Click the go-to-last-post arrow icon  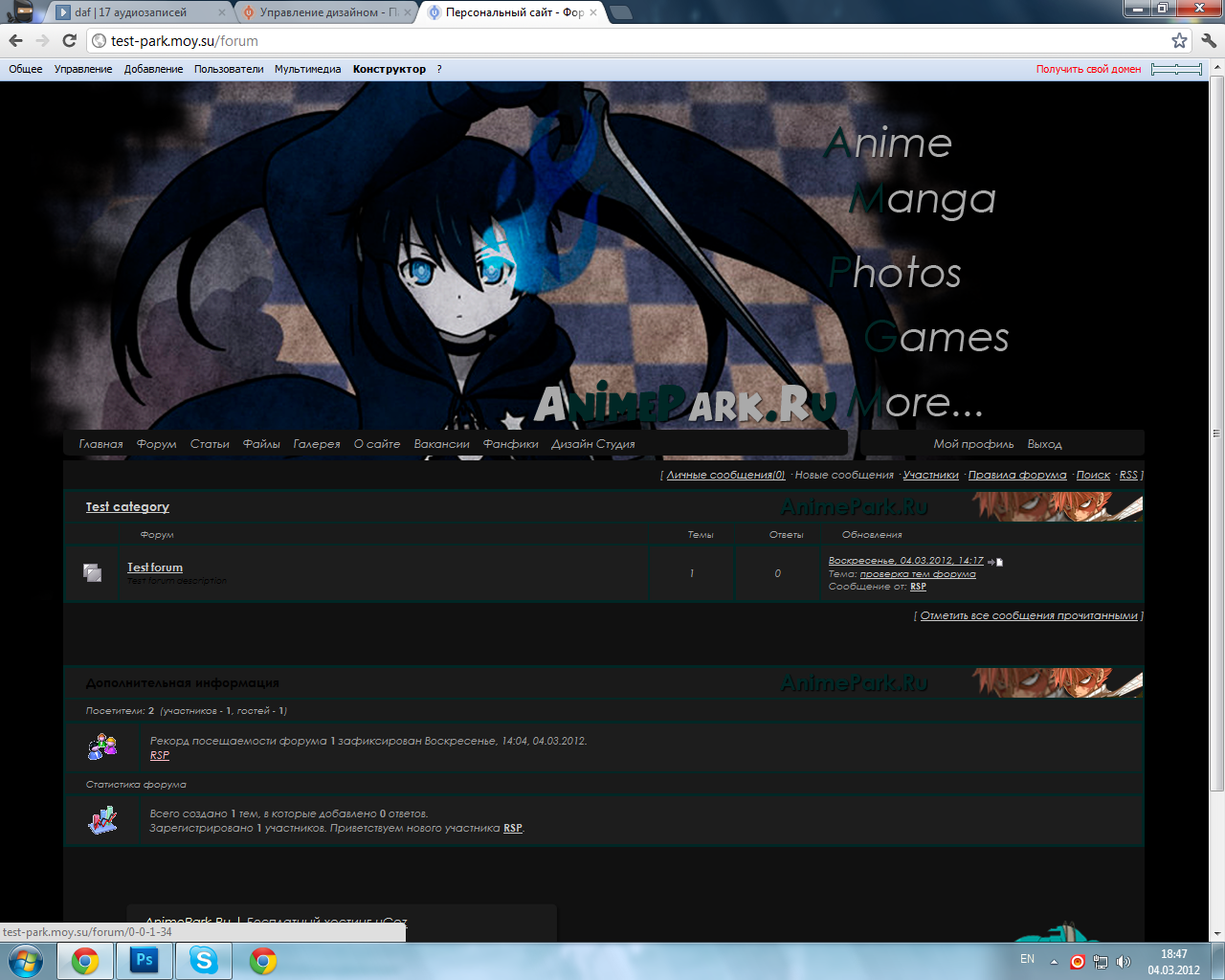(x=995, y=562)
